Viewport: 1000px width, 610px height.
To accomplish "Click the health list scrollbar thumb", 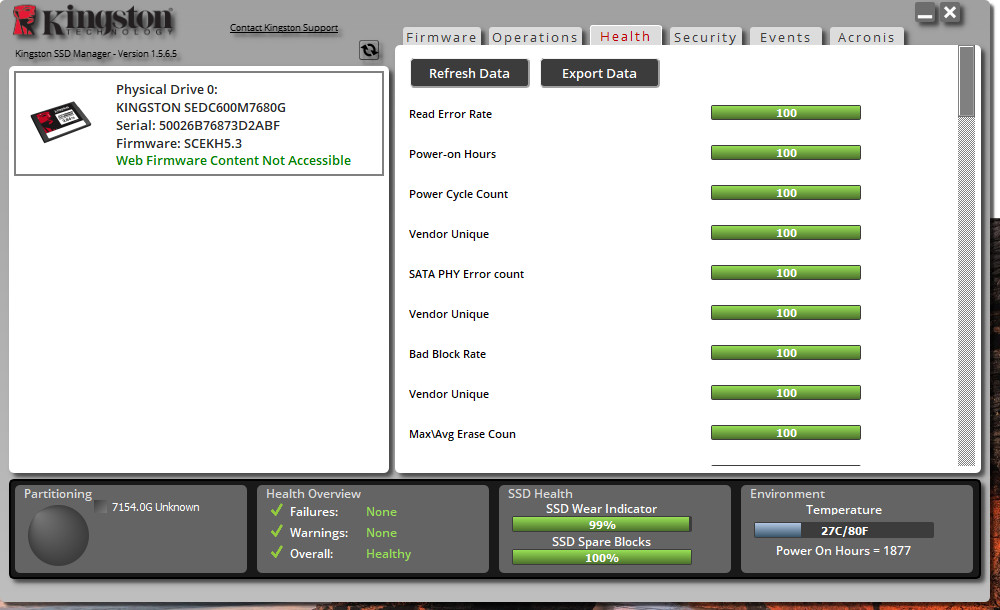I will (x=967, y=82).
